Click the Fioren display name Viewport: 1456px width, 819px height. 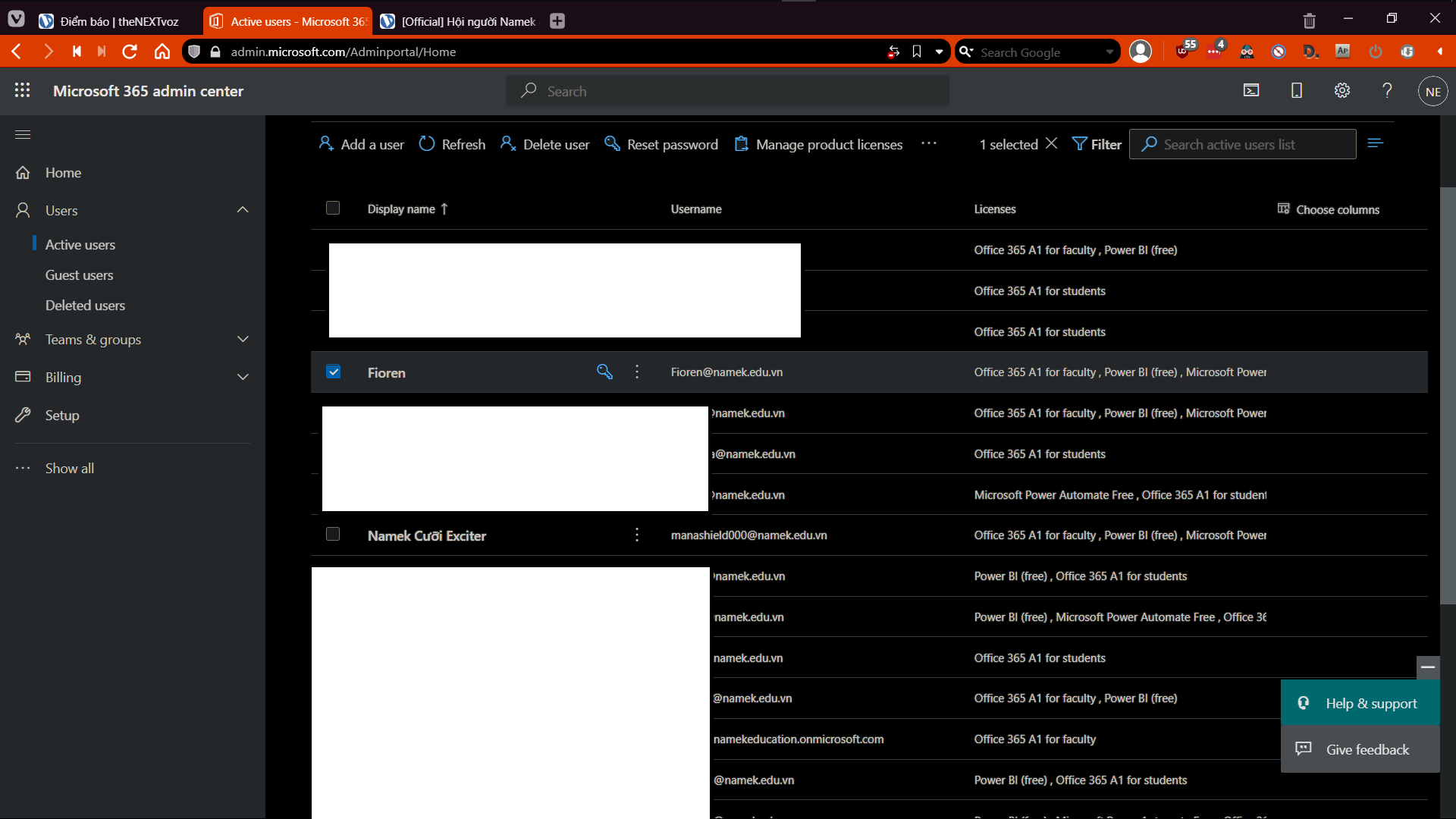point(387,372)
